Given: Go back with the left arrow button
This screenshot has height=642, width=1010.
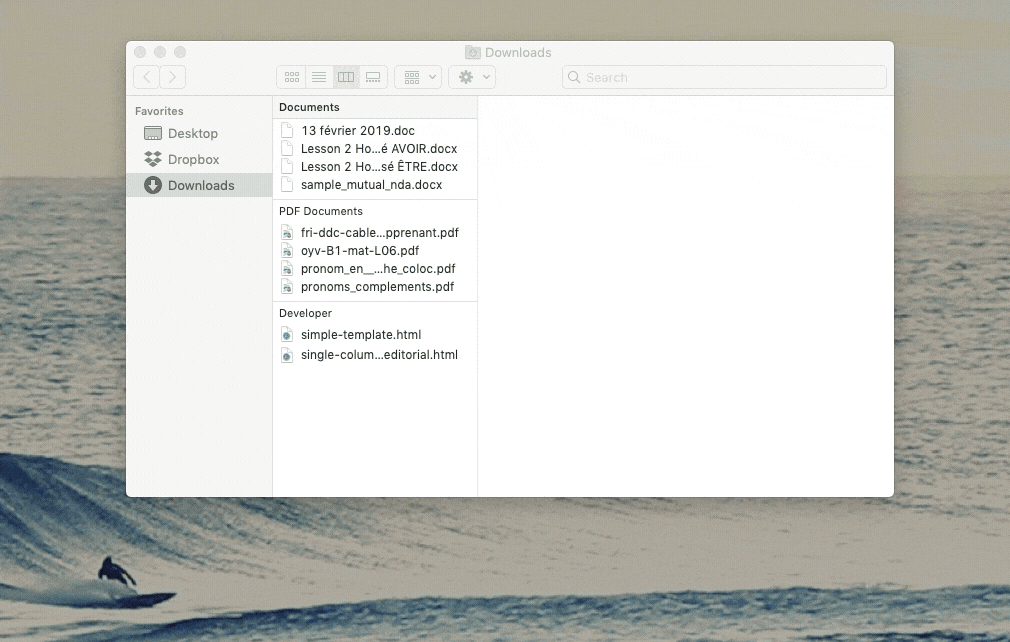Looking at the screenshot, I should pyautogui.click(x=147, y=77).
